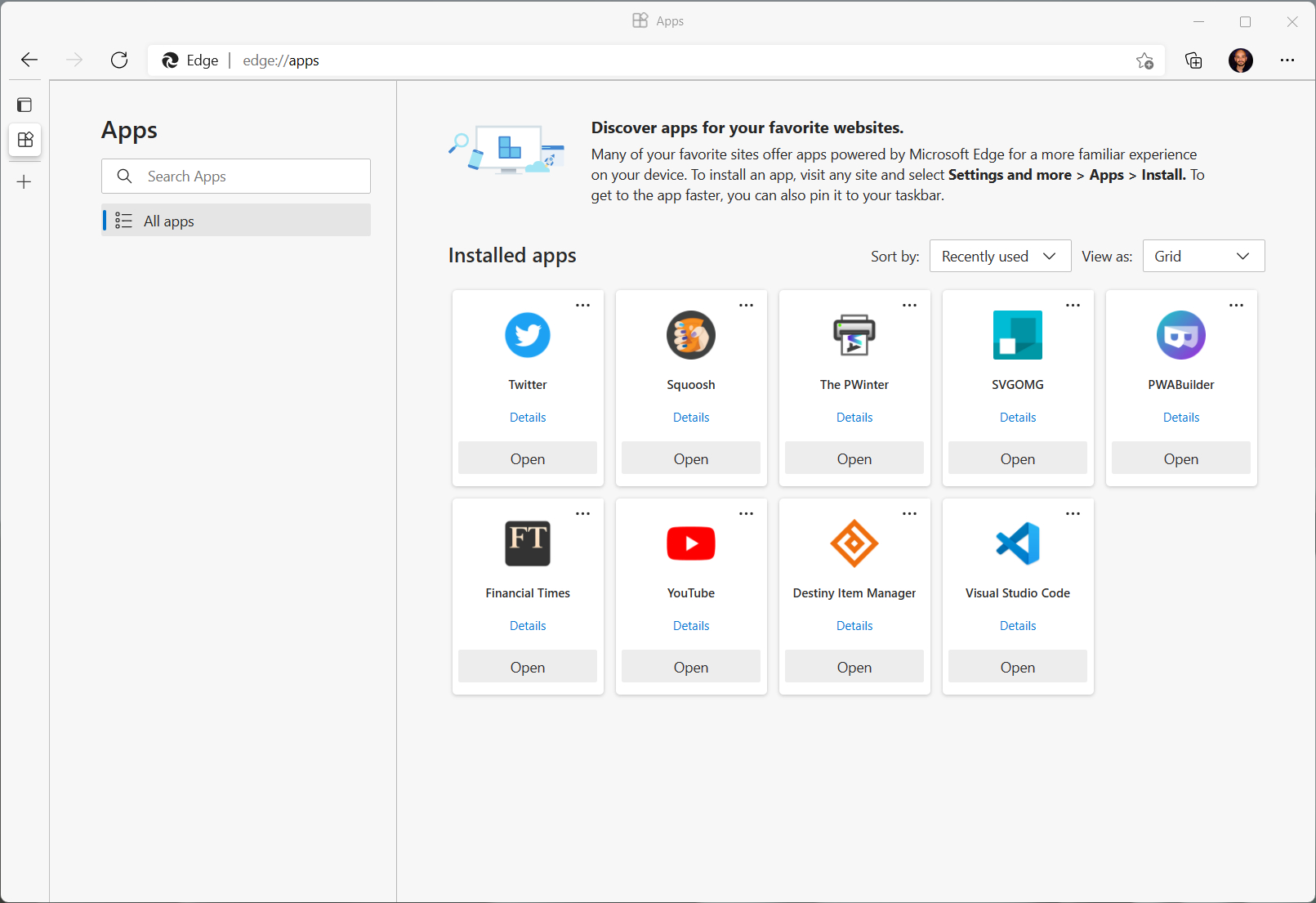Viewport: 1316px width, 903px height.
Task: Click the Financial Times FT icon
Action: 527,543
